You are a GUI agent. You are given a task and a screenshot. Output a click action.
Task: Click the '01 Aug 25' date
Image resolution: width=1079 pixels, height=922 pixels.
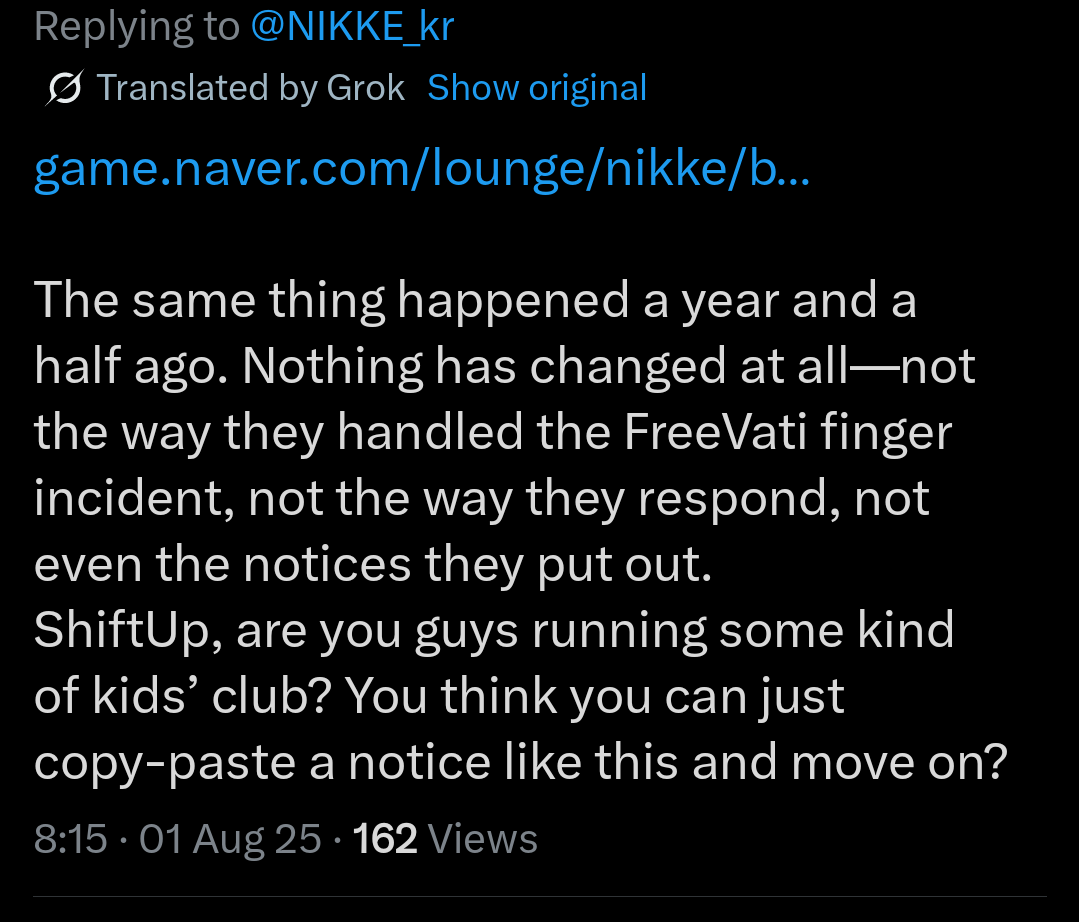click(x=230, y=839)
